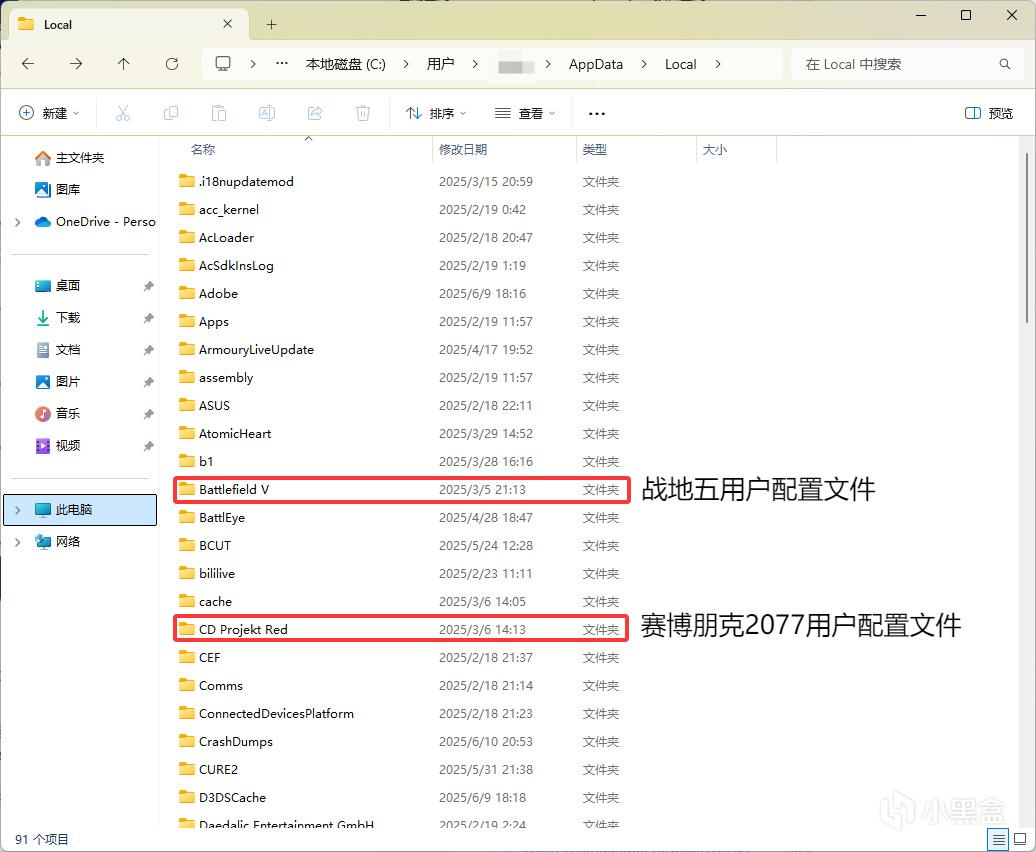
Task: Click the Rename icon in toolbar
Action: (267, 114)
